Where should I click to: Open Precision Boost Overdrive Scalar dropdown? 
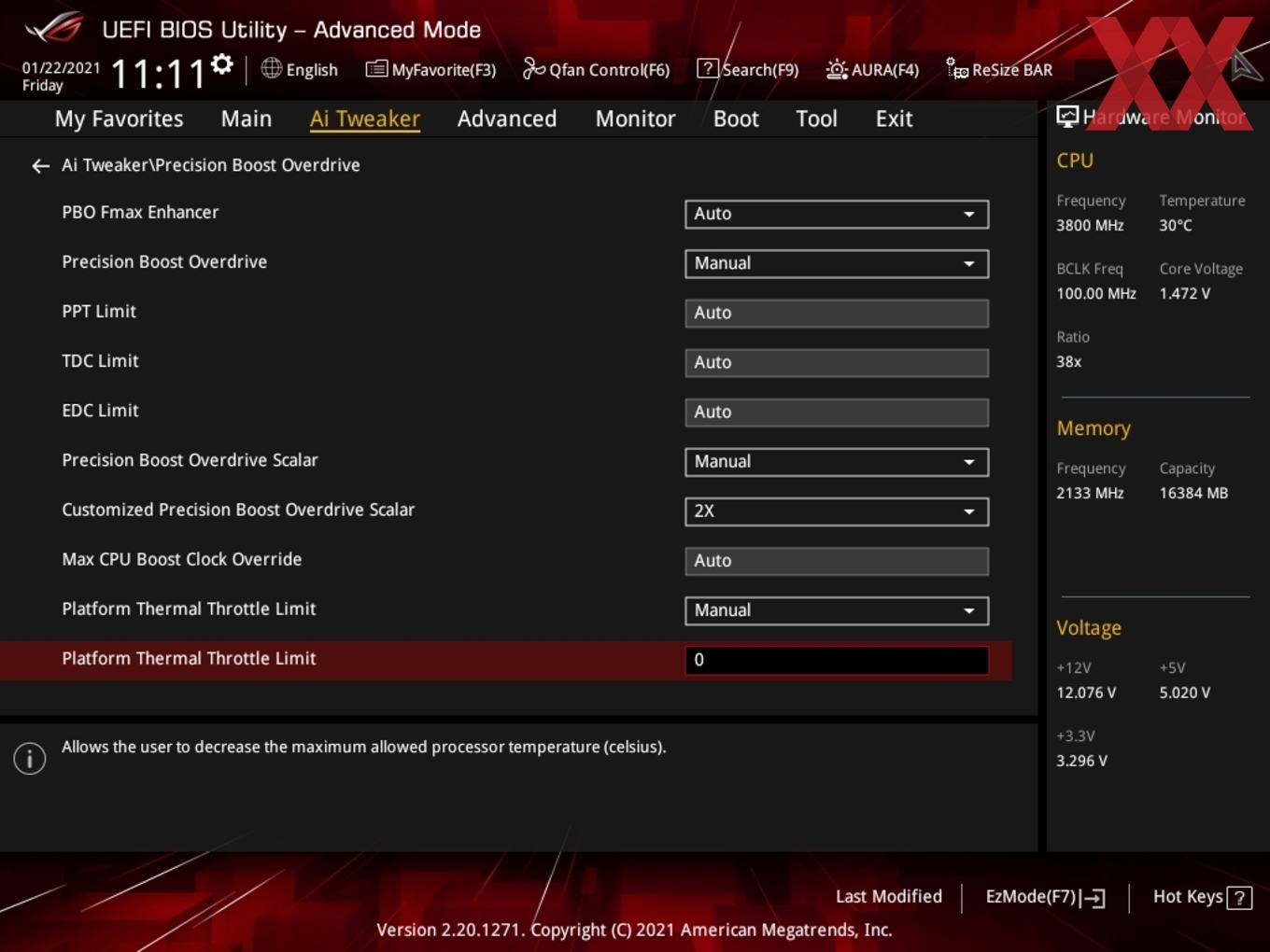click(x=837, y=462)
